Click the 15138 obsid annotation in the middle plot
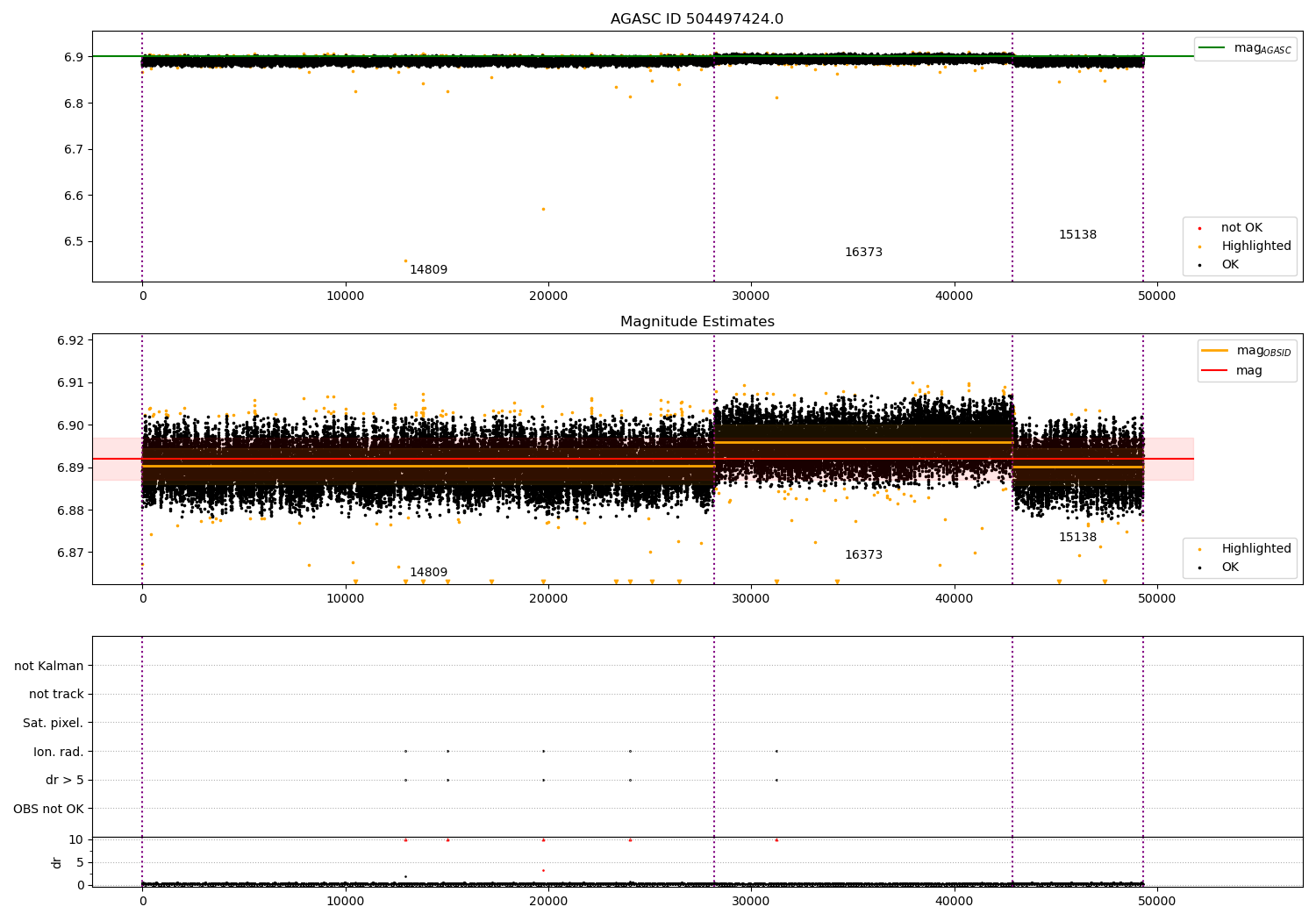The height and width of the screenshot is (921, 1316). [1077, 537]
